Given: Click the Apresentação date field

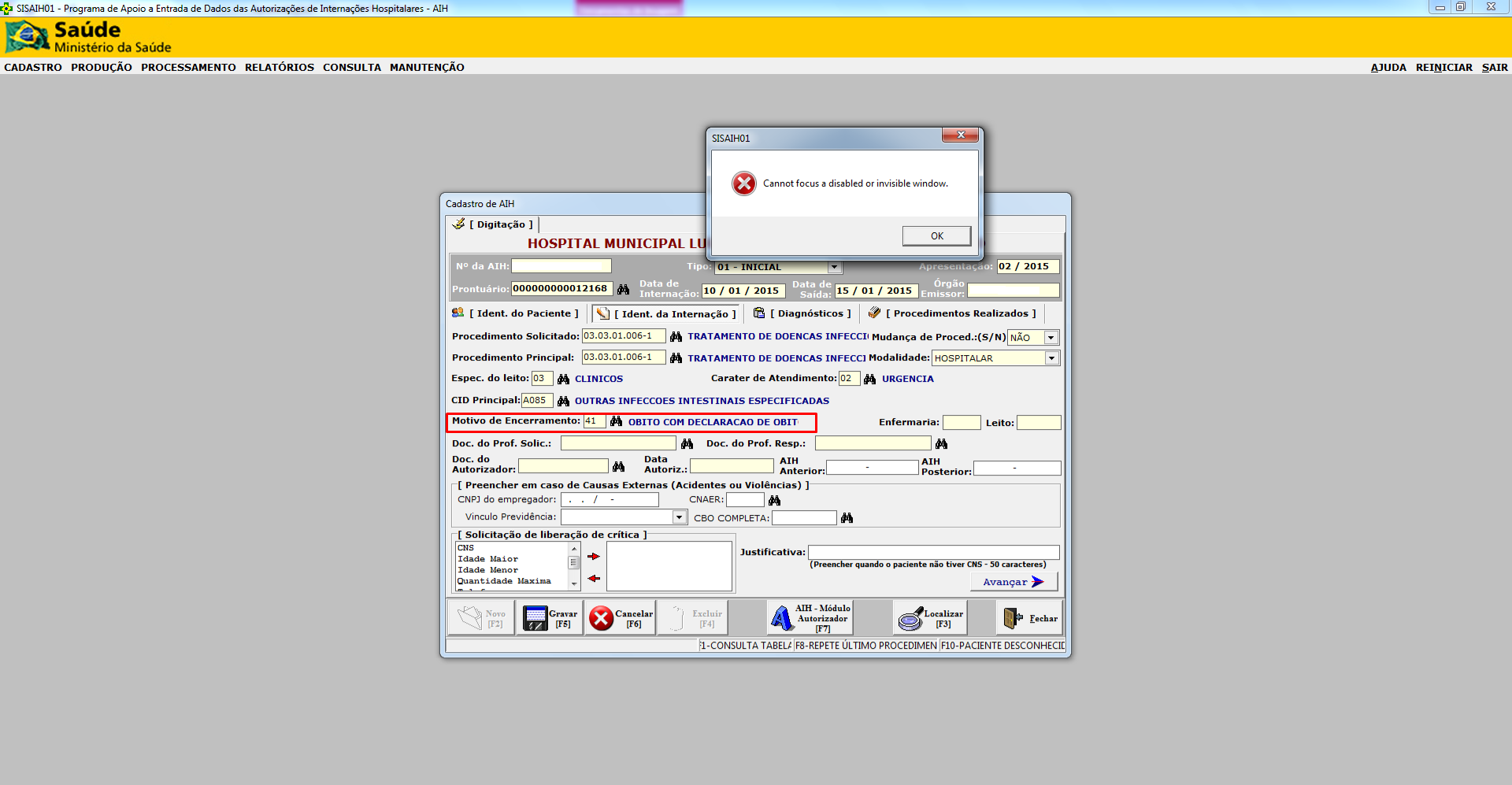Looking at the screenshot, I should pos(1028,266).
